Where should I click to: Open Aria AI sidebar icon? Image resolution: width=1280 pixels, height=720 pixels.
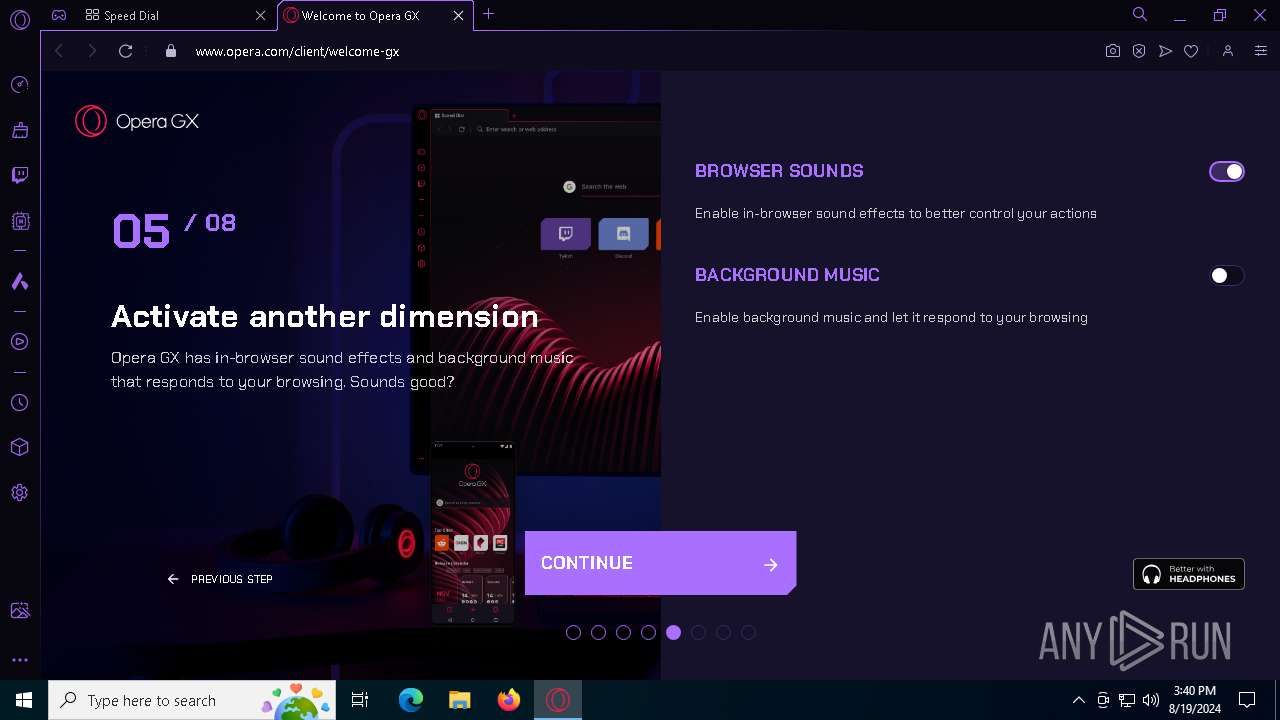coord(19,282)
